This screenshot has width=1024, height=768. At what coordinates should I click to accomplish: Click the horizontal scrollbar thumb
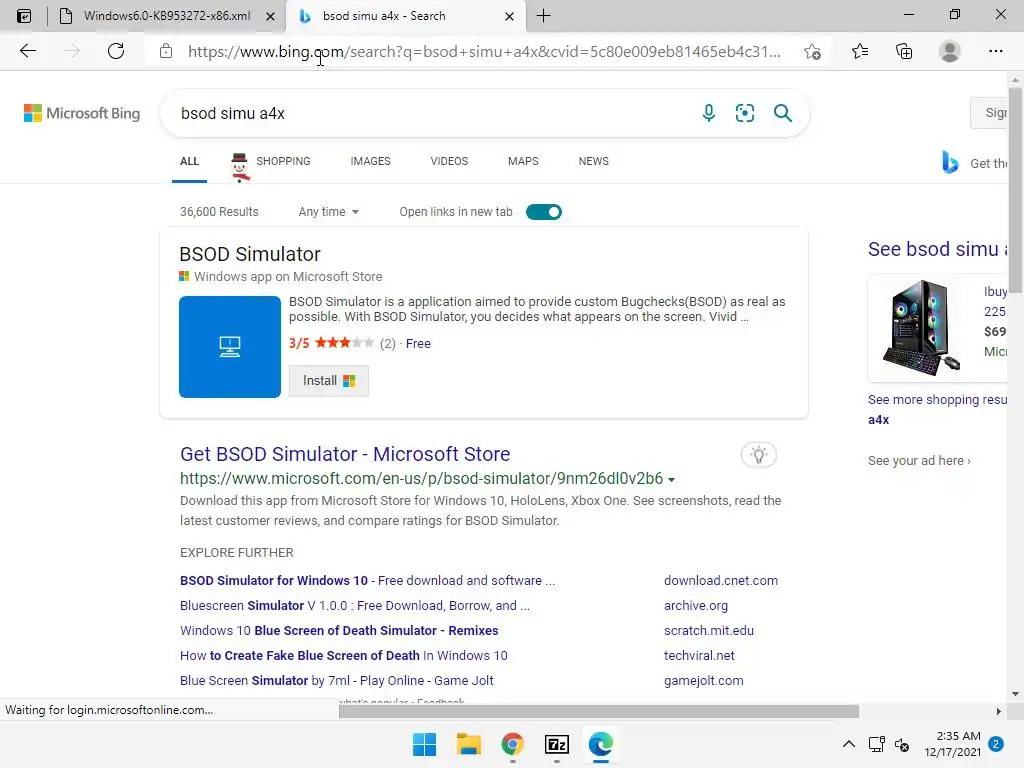[599, 711]
